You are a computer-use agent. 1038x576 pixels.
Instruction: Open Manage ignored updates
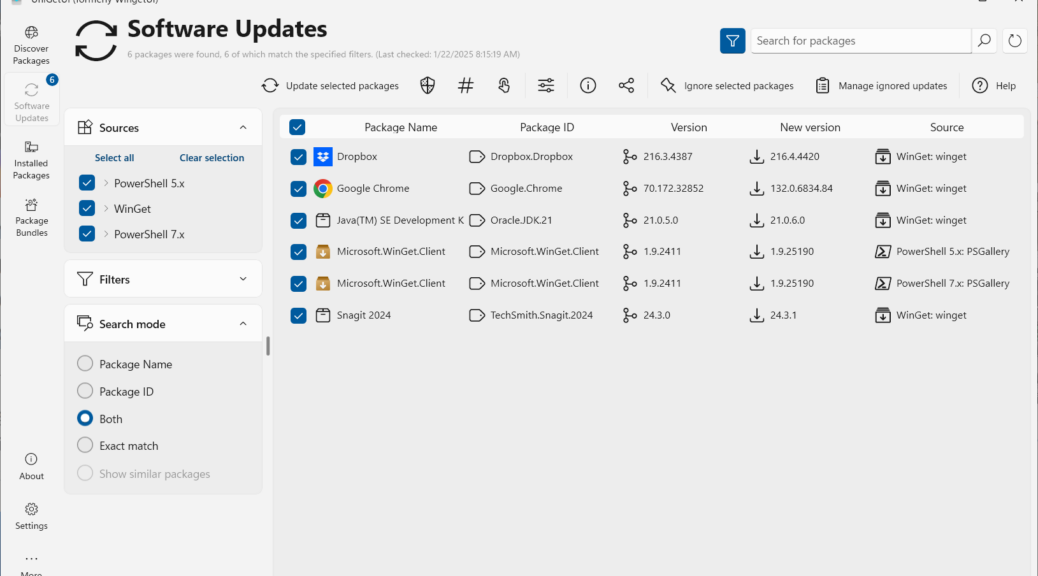(881, 85)
